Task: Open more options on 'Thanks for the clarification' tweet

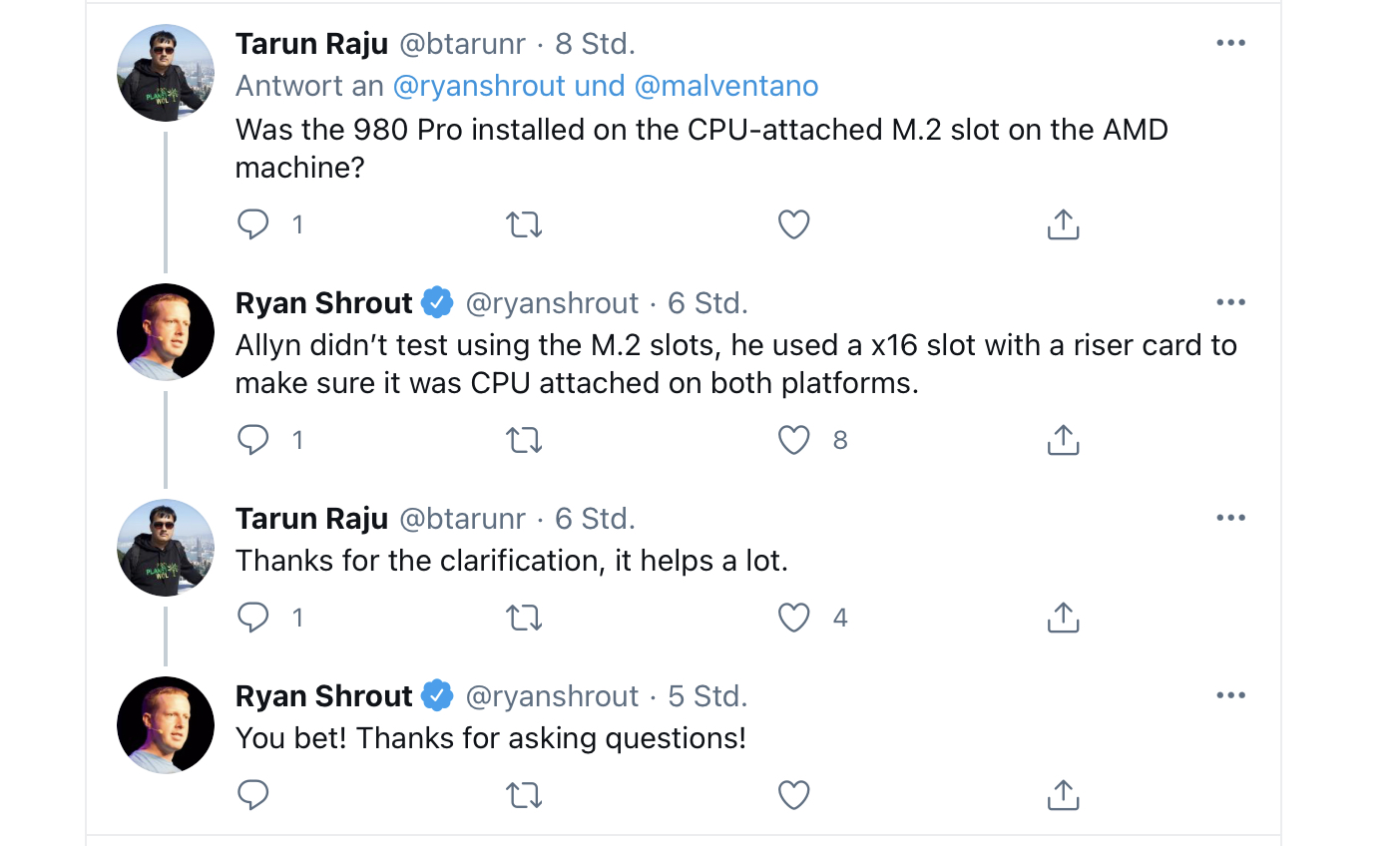Action: (x=1230, y=518)
